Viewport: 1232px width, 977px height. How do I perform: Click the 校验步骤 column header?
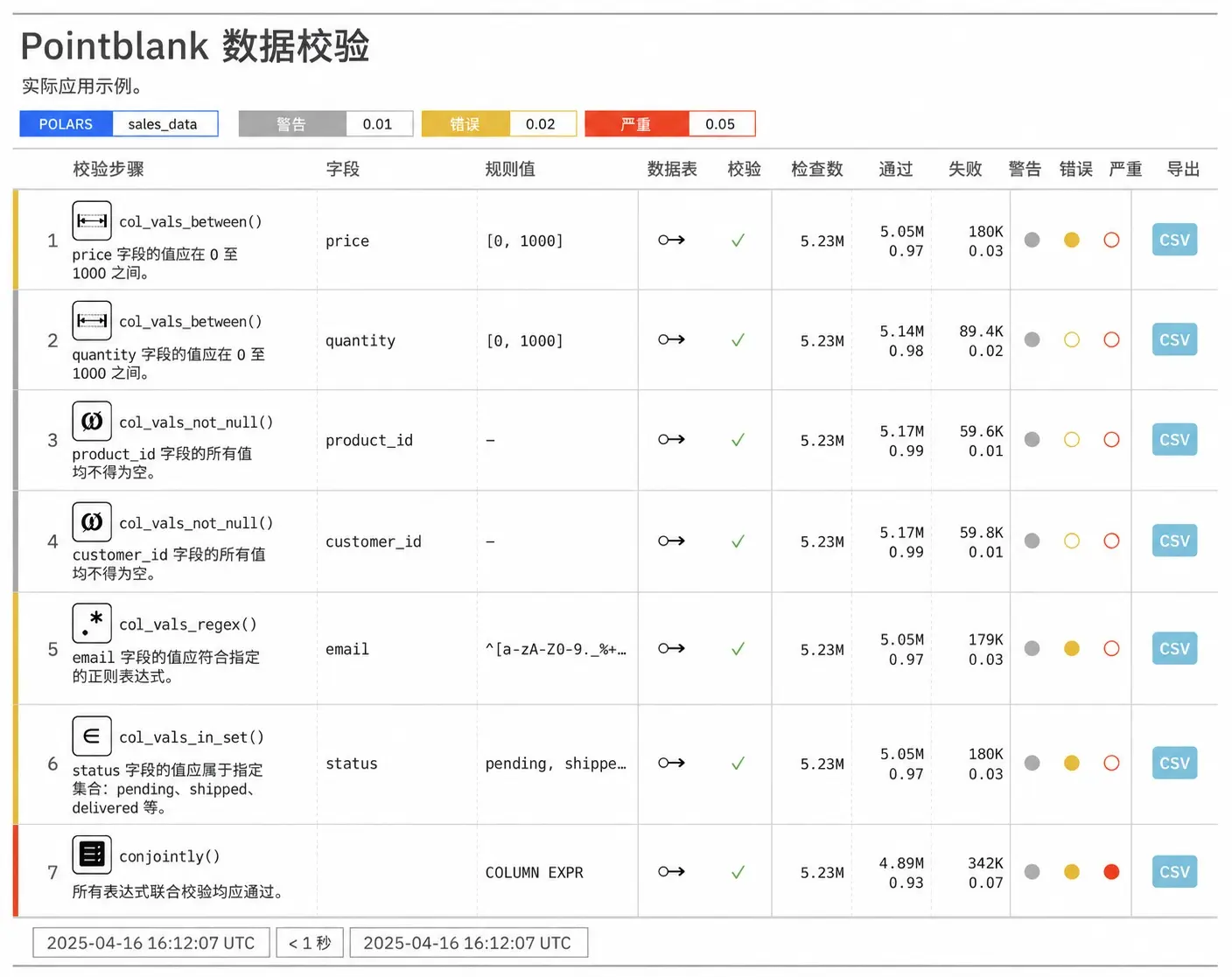click(108, 169)
